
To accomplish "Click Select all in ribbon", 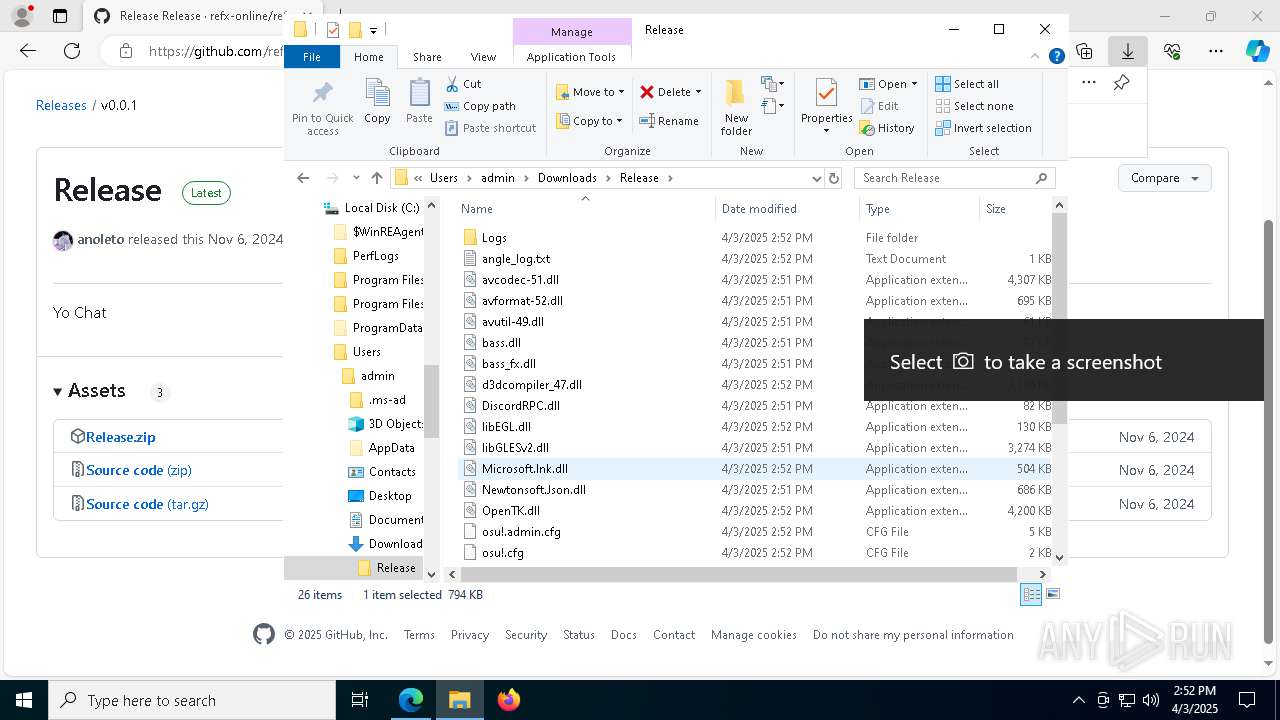I will (967, 84).
